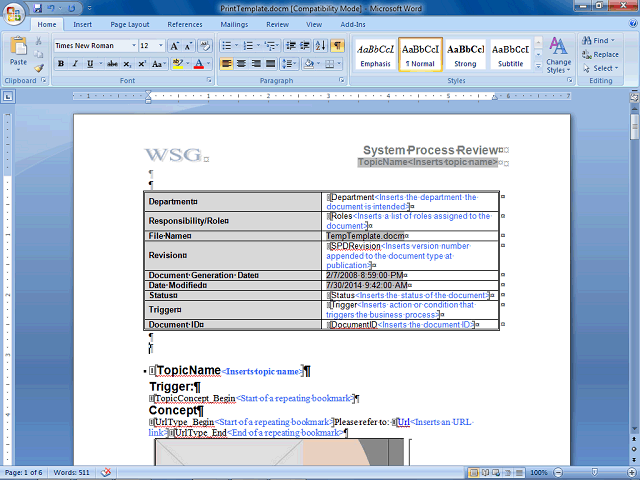Screen dimensions: 640x480
Task: Open the Page Layout tab
Action: point(130,24)
